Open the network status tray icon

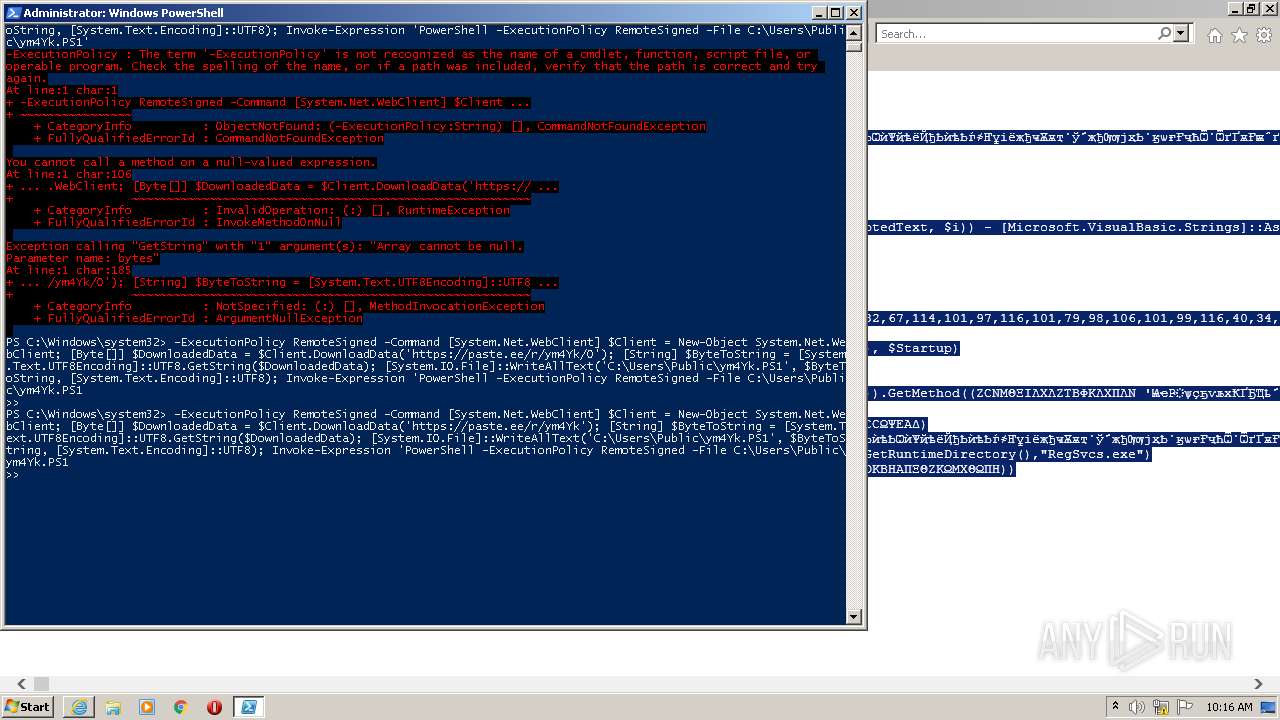[x=1162, y=707]
